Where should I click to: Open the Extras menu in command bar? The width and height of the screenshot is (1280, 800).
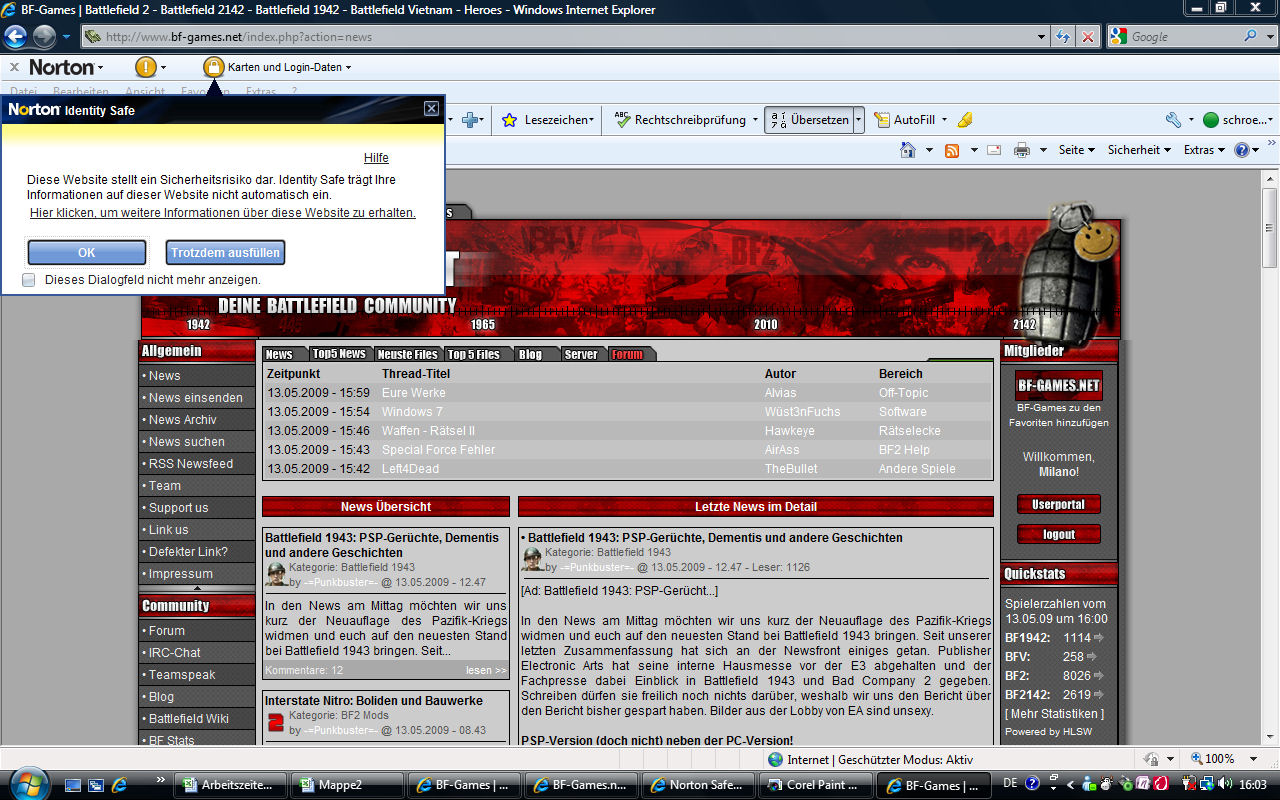1204,150
